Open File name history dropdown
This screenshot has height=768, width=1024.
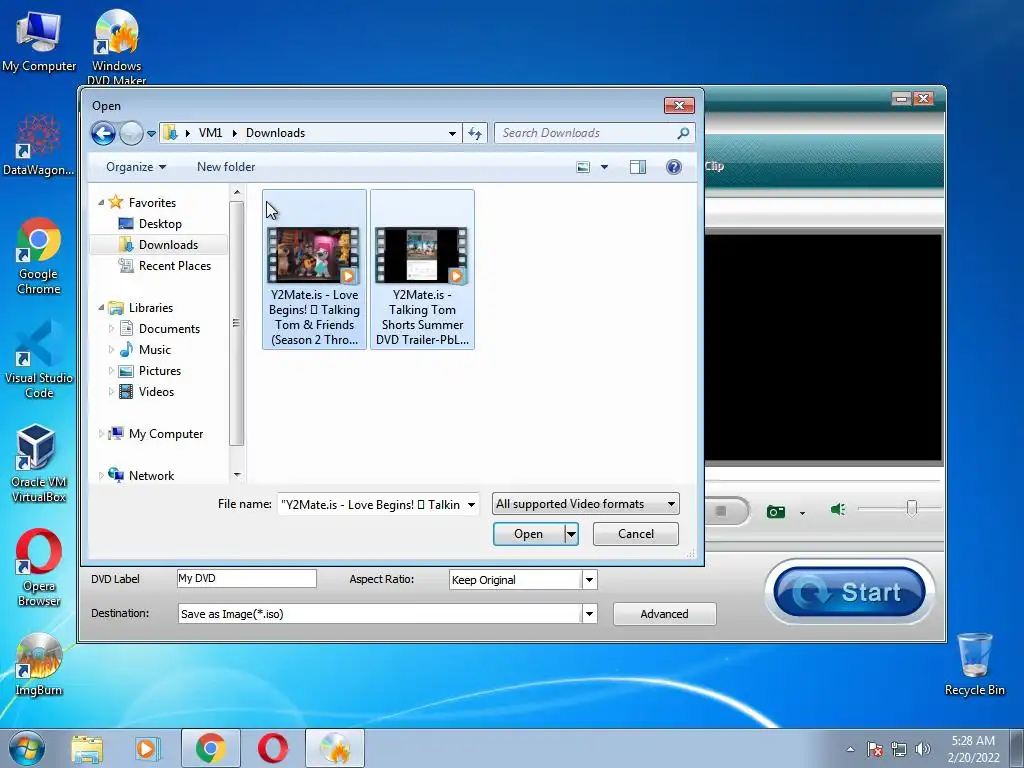pyautogui.click(x=471, y=505)
